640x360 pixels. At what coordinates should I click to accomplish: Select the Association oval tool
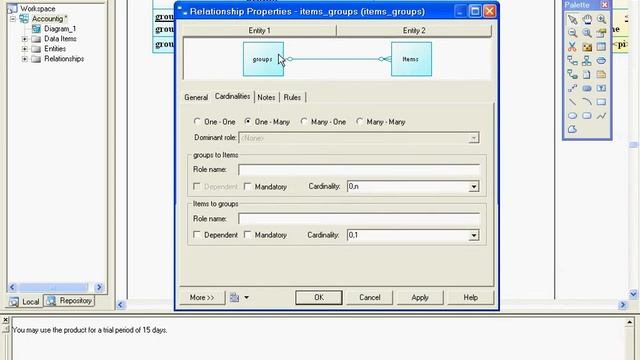[x=601, y=61]
